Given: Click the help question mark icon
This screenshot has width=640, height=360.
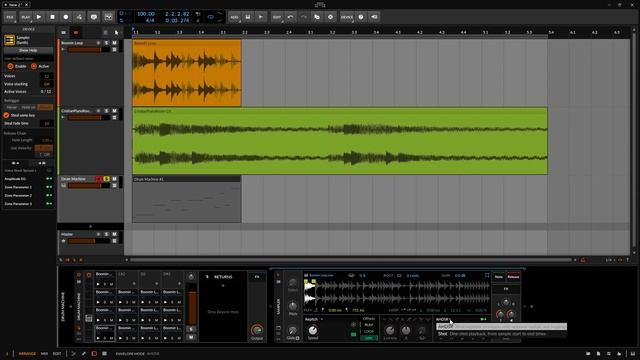Looking at the screenshot, I should 361,17.
